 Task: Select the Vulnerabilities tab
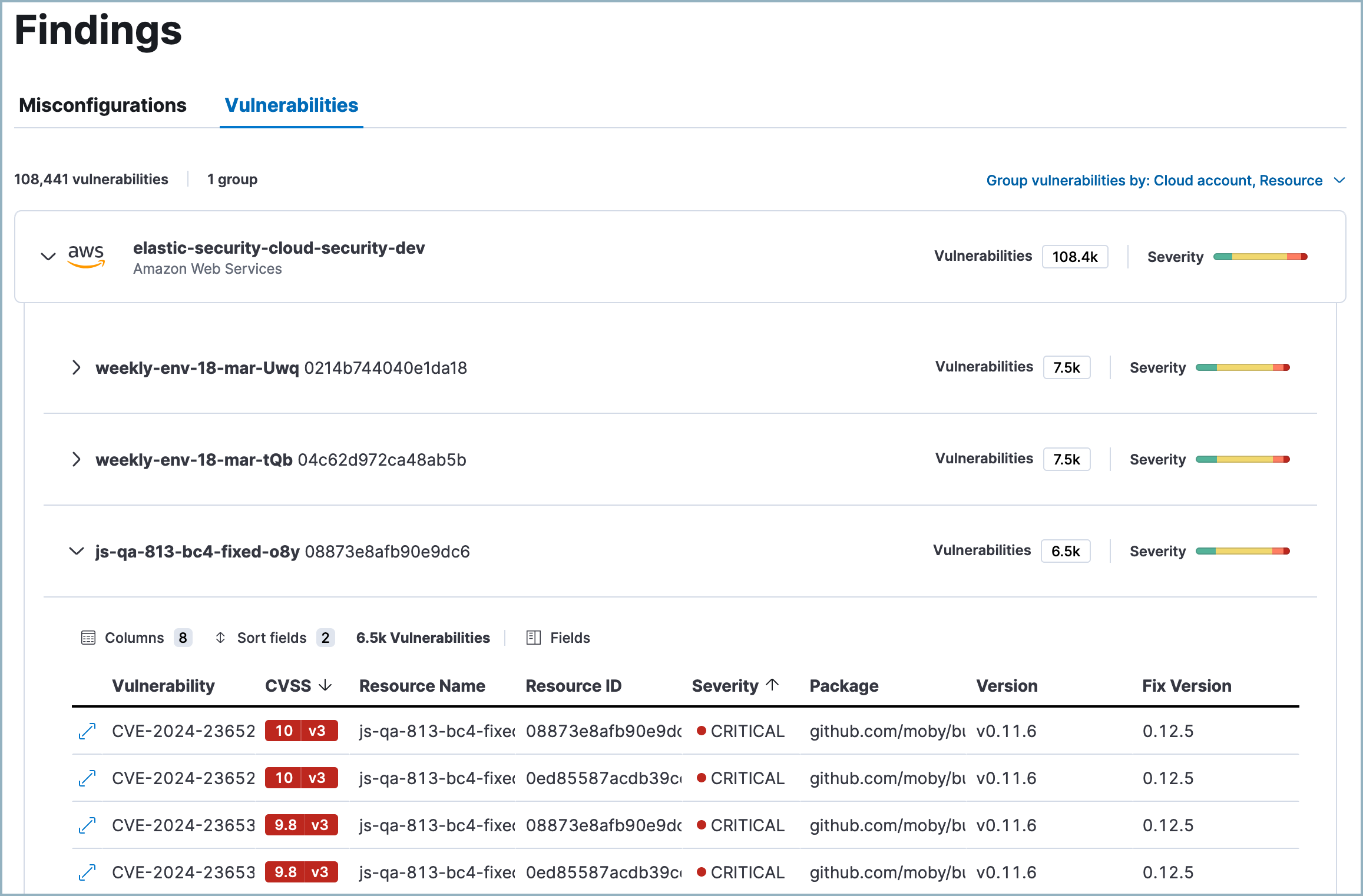pyautogui.click(x=291, y=105)
